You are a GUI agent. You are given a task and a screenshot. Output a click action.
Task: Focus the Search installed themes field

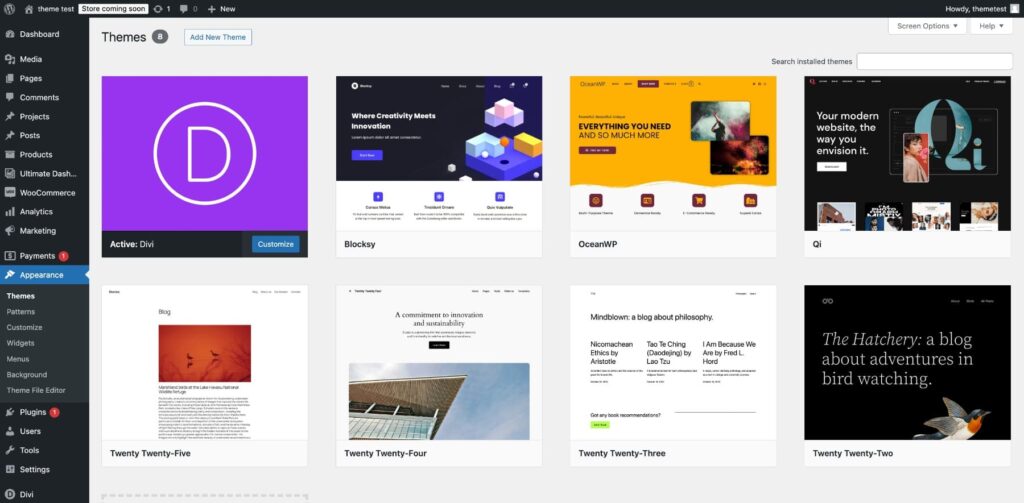(x=934, y=61)
